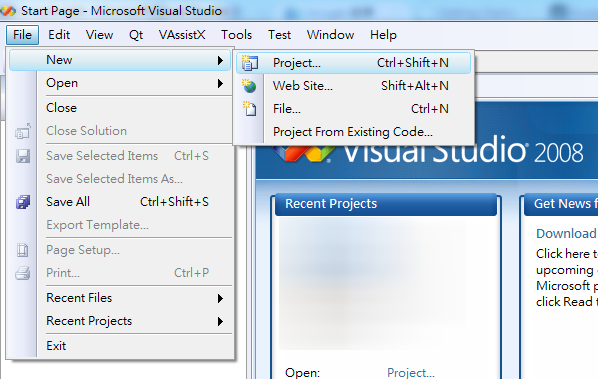Expand the Open submenu arrow

(220, 84)
